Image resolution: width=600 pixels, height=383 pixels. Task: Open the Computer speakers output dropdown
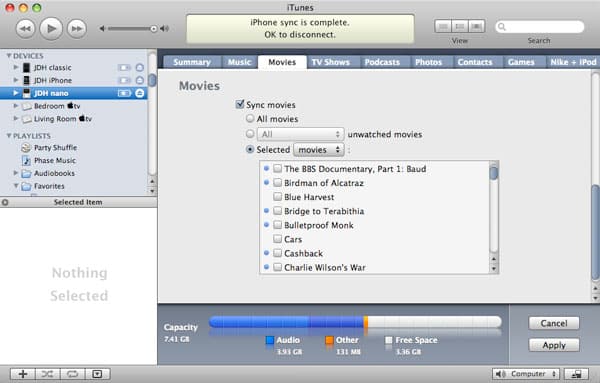tap(526, 374)
